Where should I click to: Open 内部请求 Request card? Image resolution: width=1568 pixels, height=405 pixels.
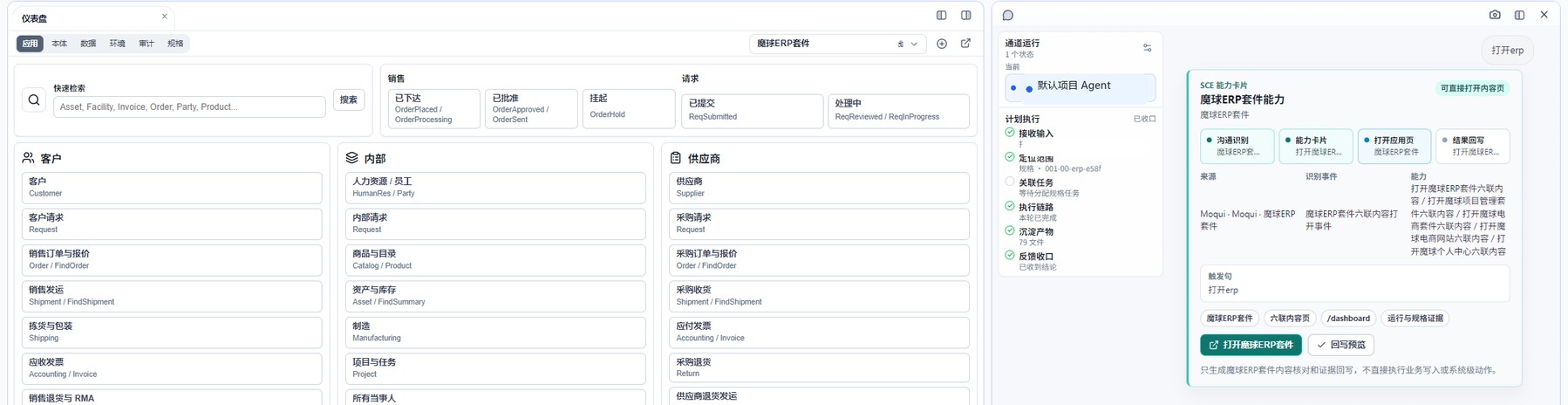pyautogui.click(x=495, y=223)
